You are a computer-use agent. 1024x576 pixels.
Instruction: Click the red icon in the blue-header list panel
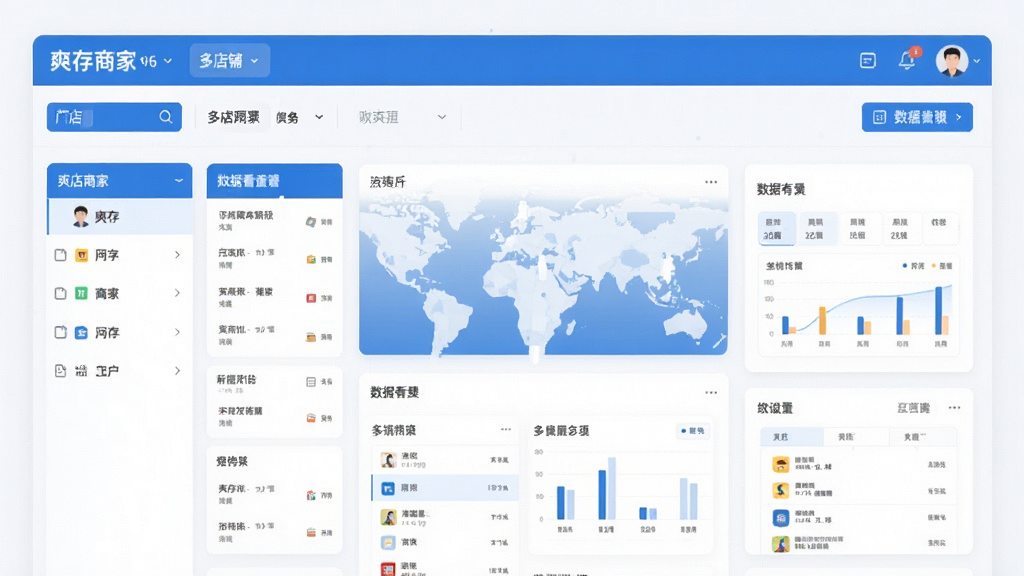(312, 298)
